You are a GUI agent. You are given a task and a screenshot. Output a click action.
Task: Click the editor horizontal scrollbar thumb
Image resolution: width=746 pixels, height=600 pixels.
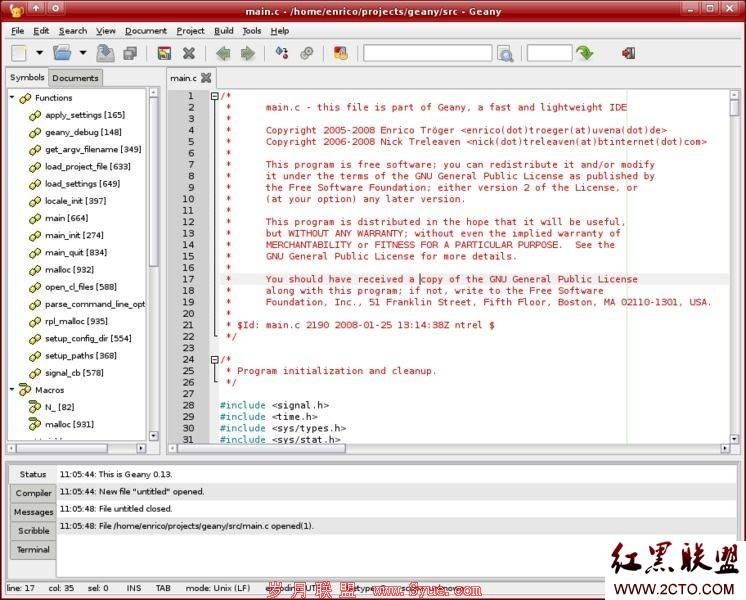[262, 448]
